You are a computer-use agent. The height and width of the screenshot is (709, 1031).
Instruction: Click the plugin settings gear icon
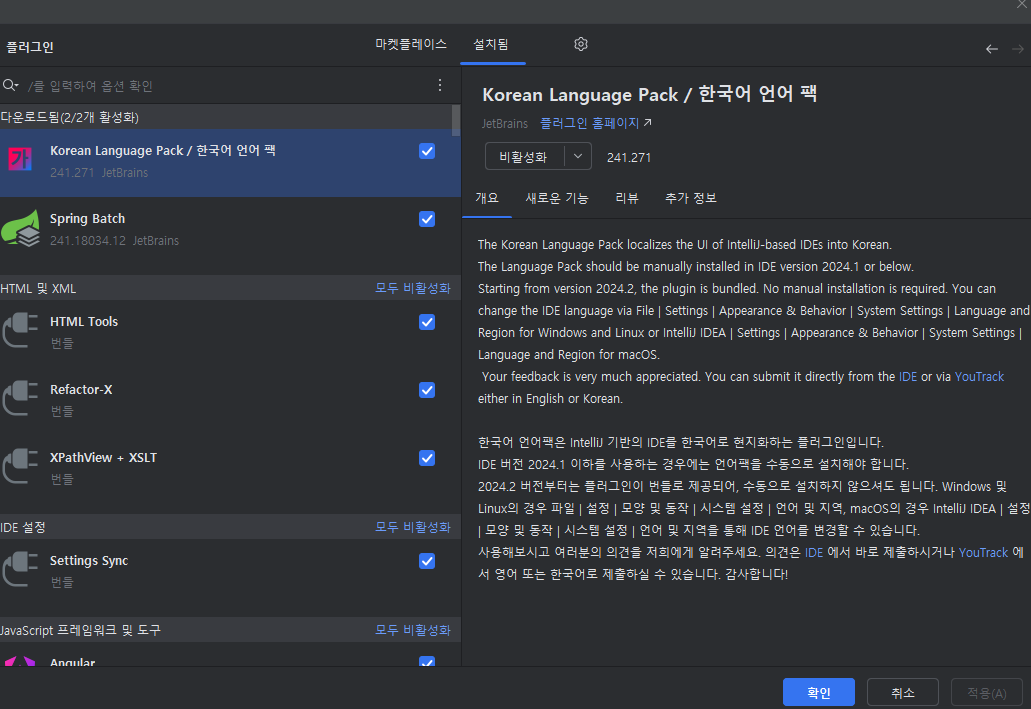coord(580,44)
